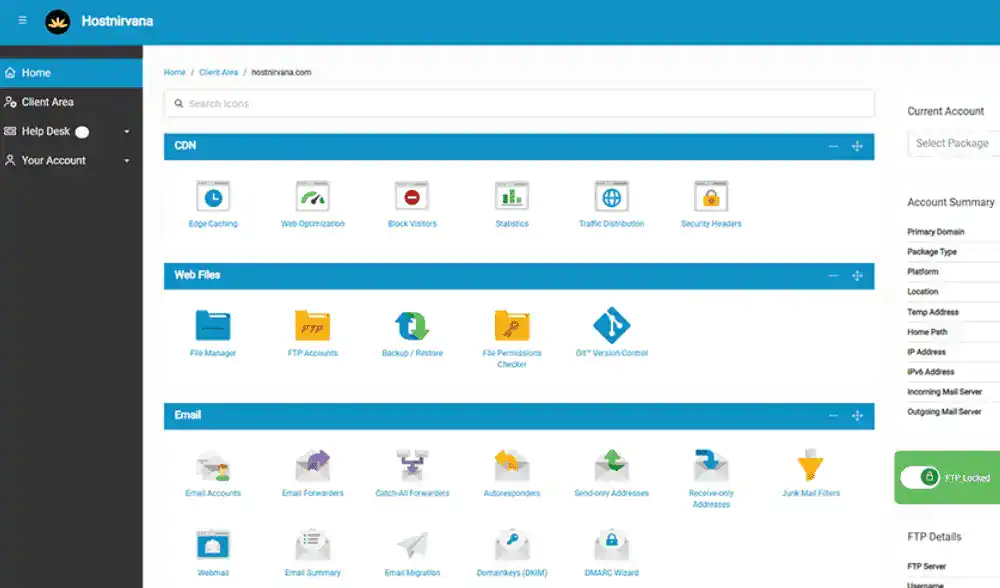Image resolution: width=1000 pixels, height=588 pixels.
Task: Open Traffic Distribution icon
Action: [x=611, y=197]
